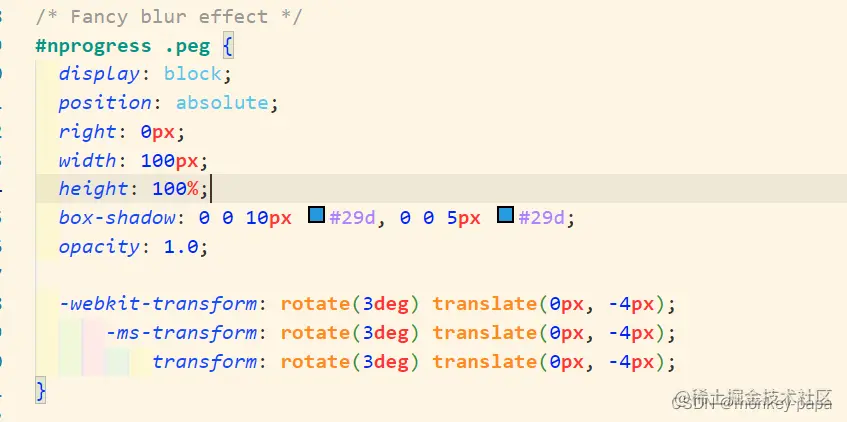Click the closing brace of the rule
The width and height of the screenshot is (847, 422).
coord(41,391)
